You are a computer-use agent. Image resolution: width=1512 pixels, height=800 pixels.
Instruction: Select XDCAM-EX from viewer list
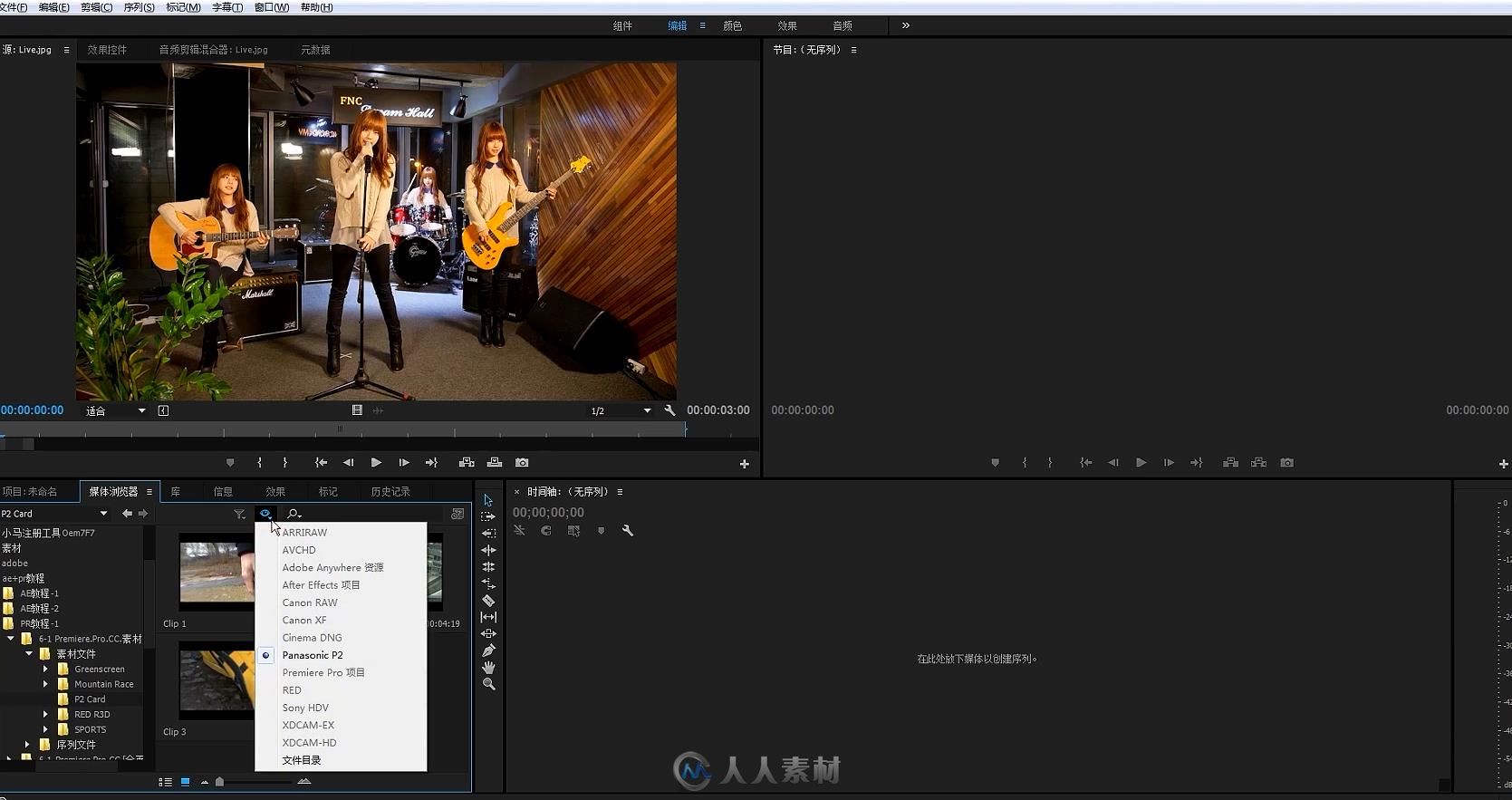click(x=308, y=725)
